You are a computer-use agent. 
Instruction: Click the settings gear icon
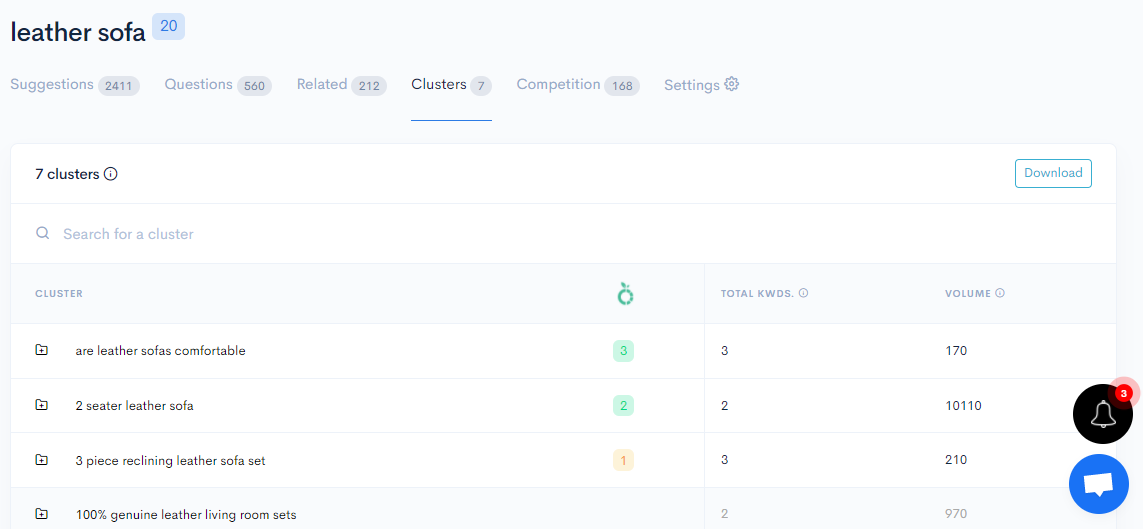731,85
